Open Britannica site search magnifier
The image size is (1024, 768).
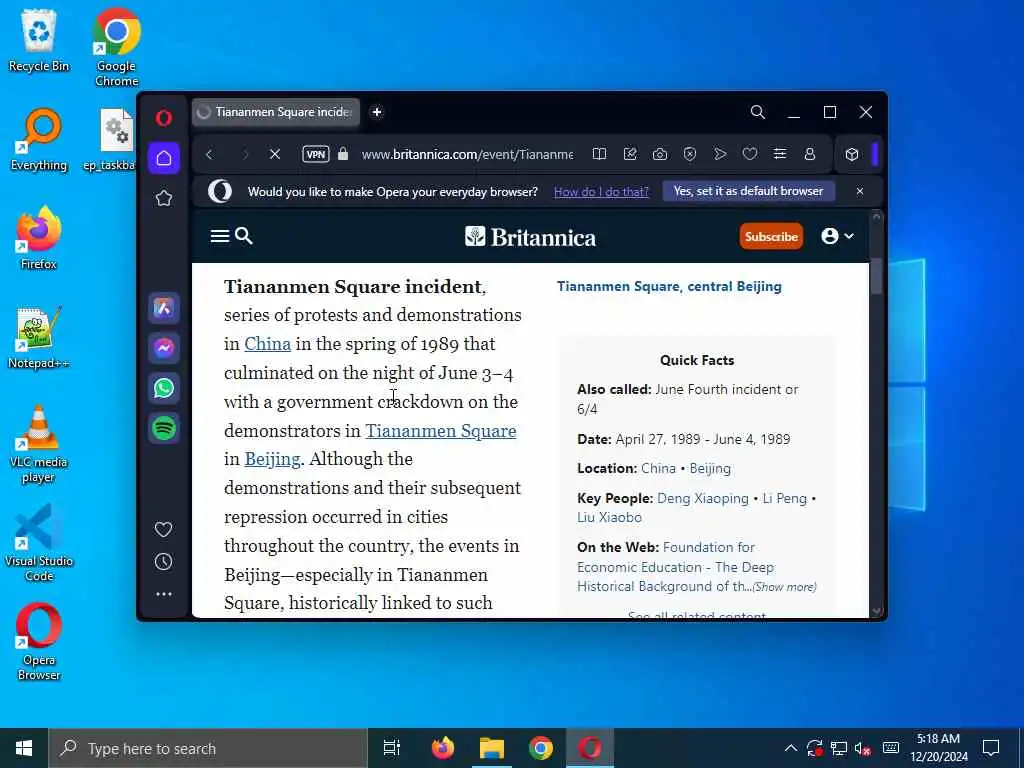[244, 236]
